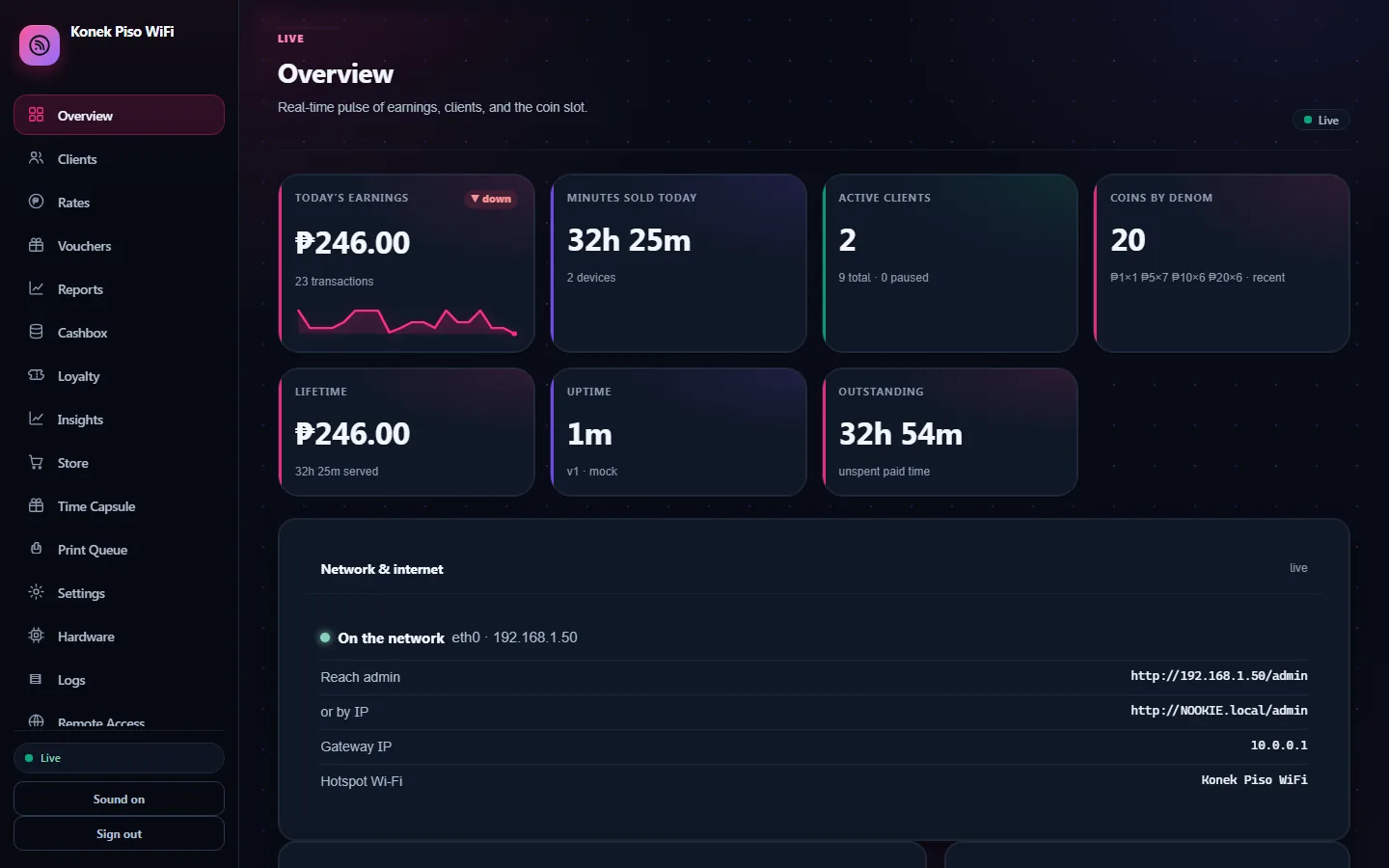The height and width of the screenshot is (868, 1389).
Task: Click the Konek Piso WiFi logo icon
Action: (40, 45)
